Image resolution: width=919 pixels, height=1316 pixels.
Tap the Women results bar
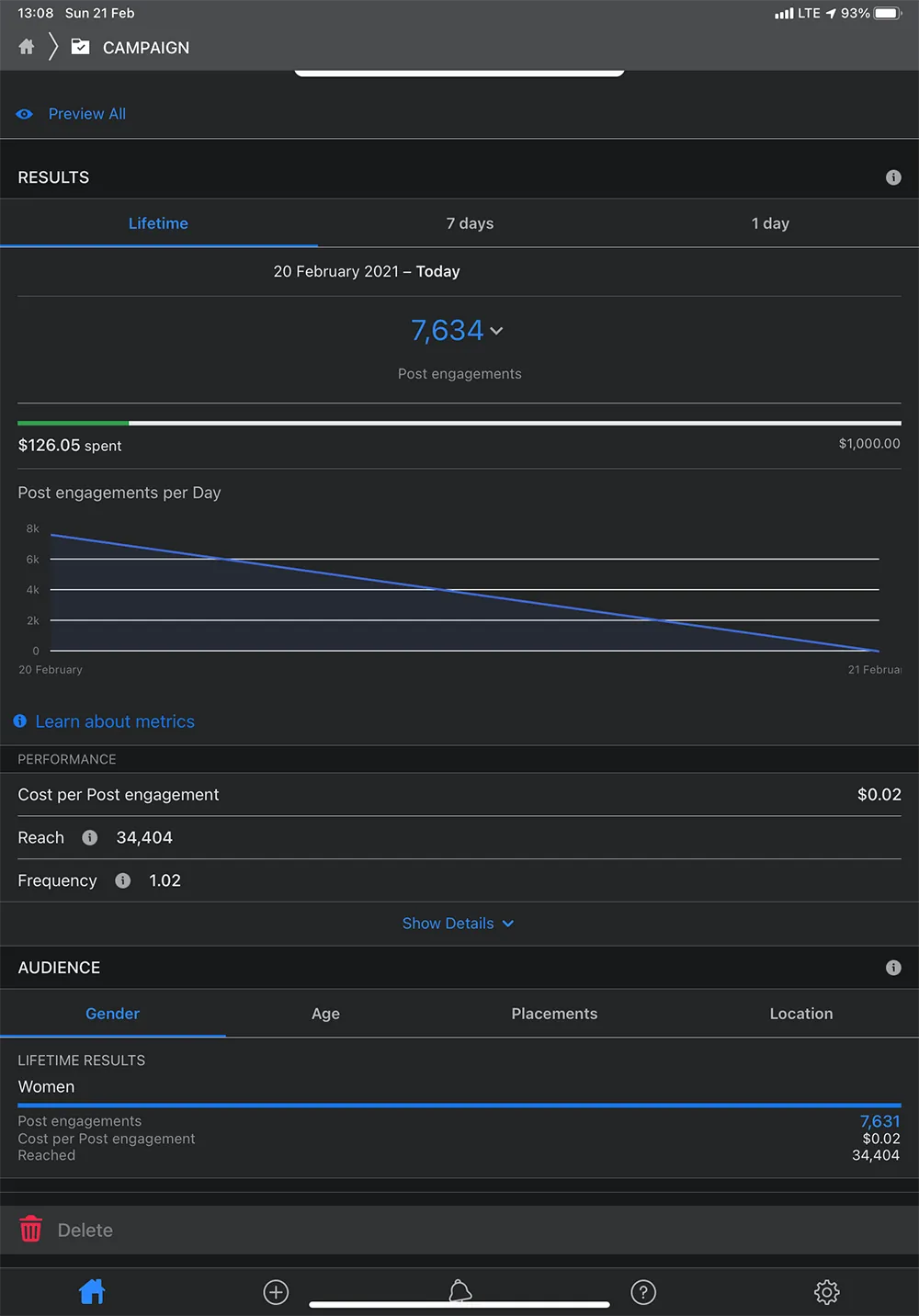click(x=459, y=1106)
